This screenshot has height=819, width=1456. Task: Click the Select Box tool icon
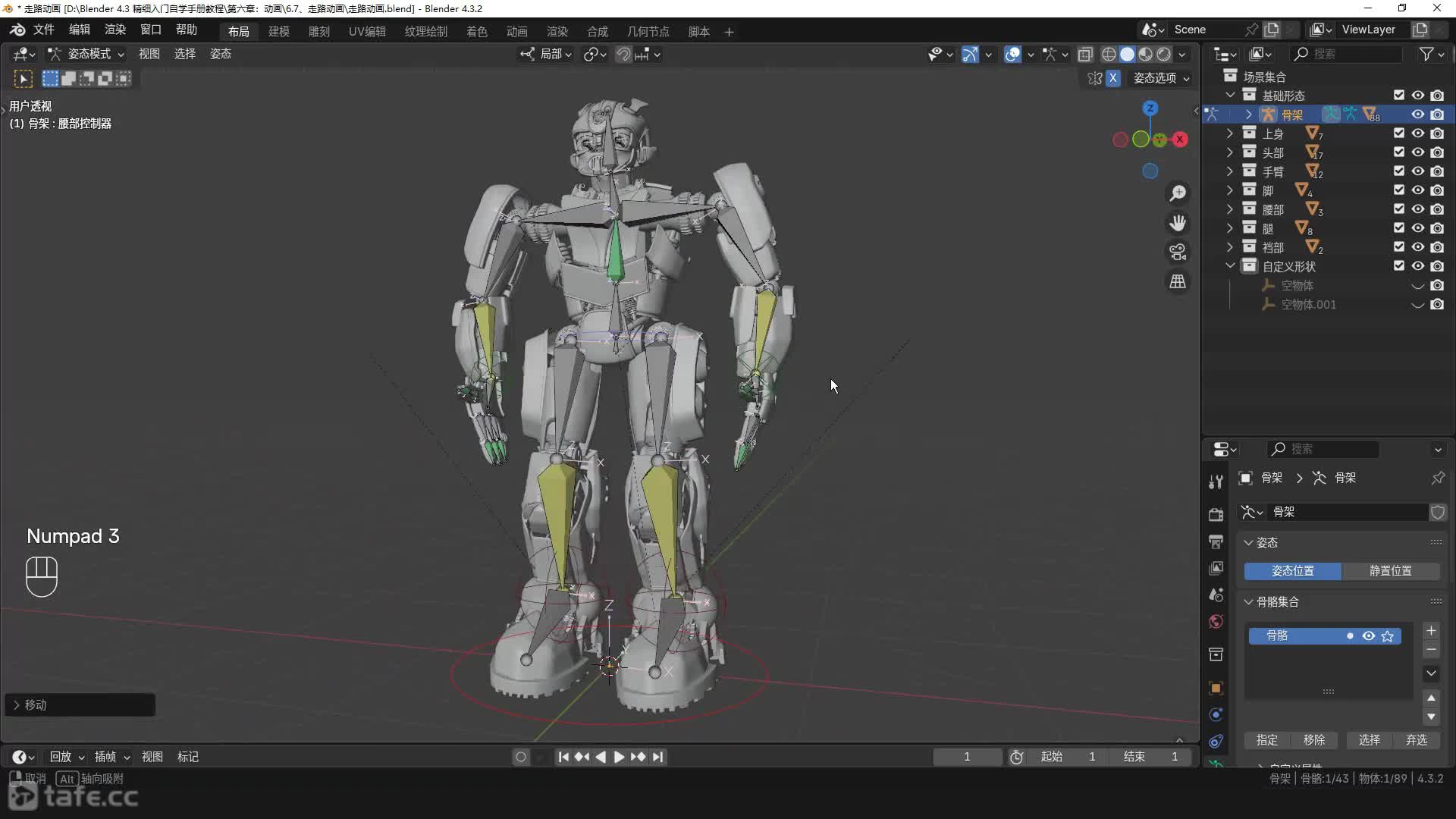(24, 79)
